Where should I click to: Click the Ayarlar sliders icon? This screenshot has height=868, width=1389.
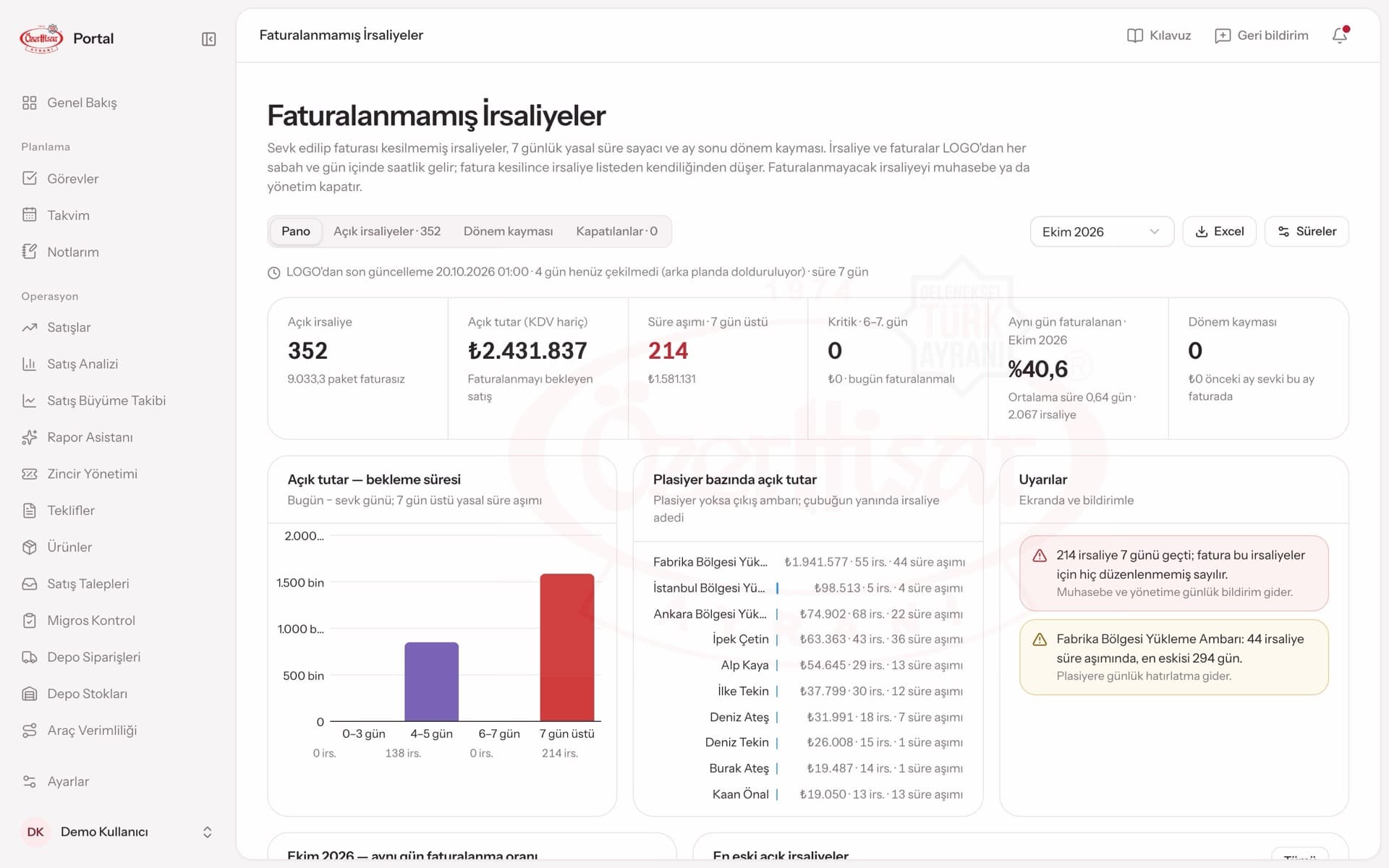pos(29,782)
